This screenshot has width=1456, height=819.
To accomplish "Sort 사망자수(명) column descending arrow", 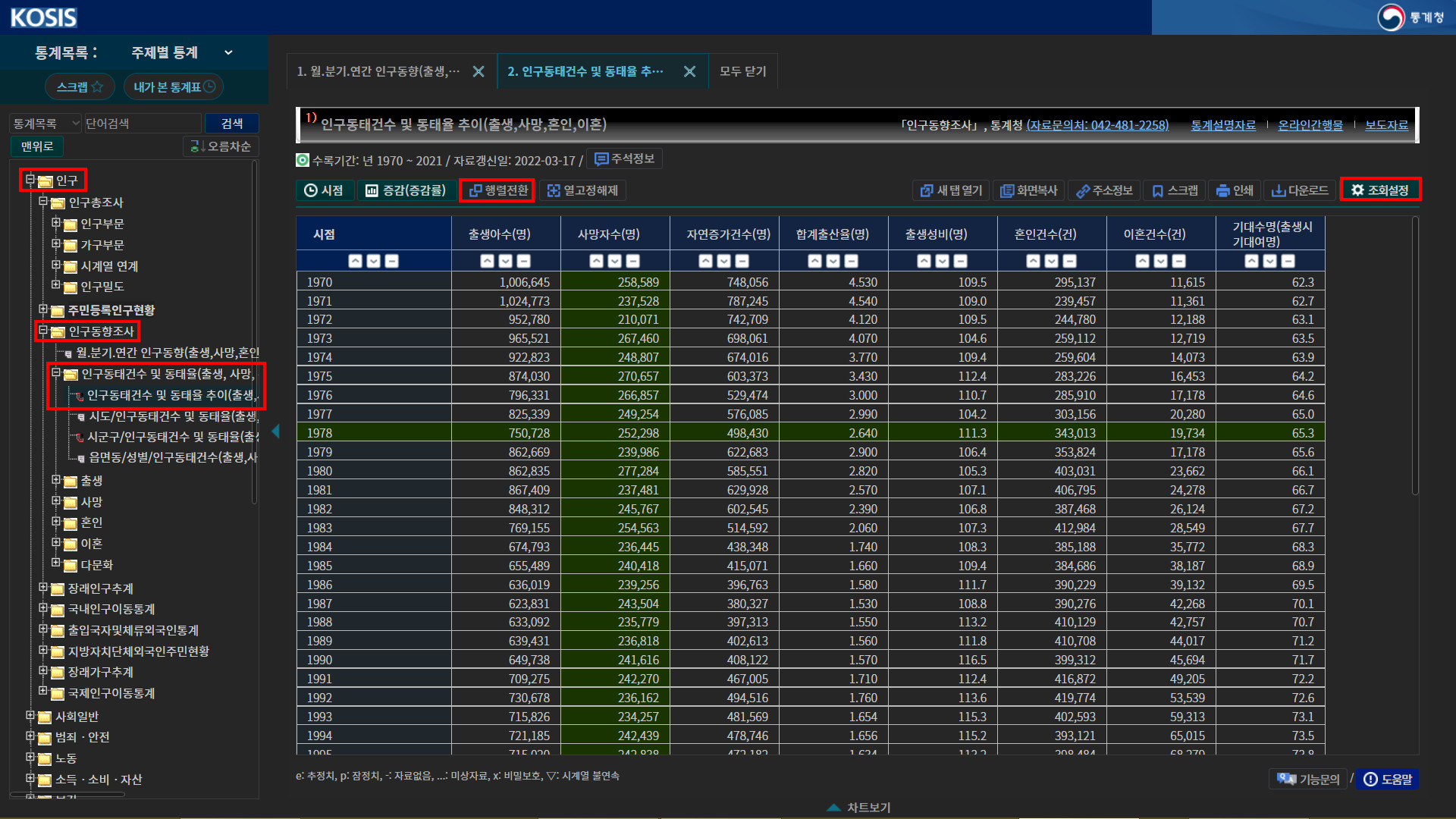I will click(x=615, y=261).
